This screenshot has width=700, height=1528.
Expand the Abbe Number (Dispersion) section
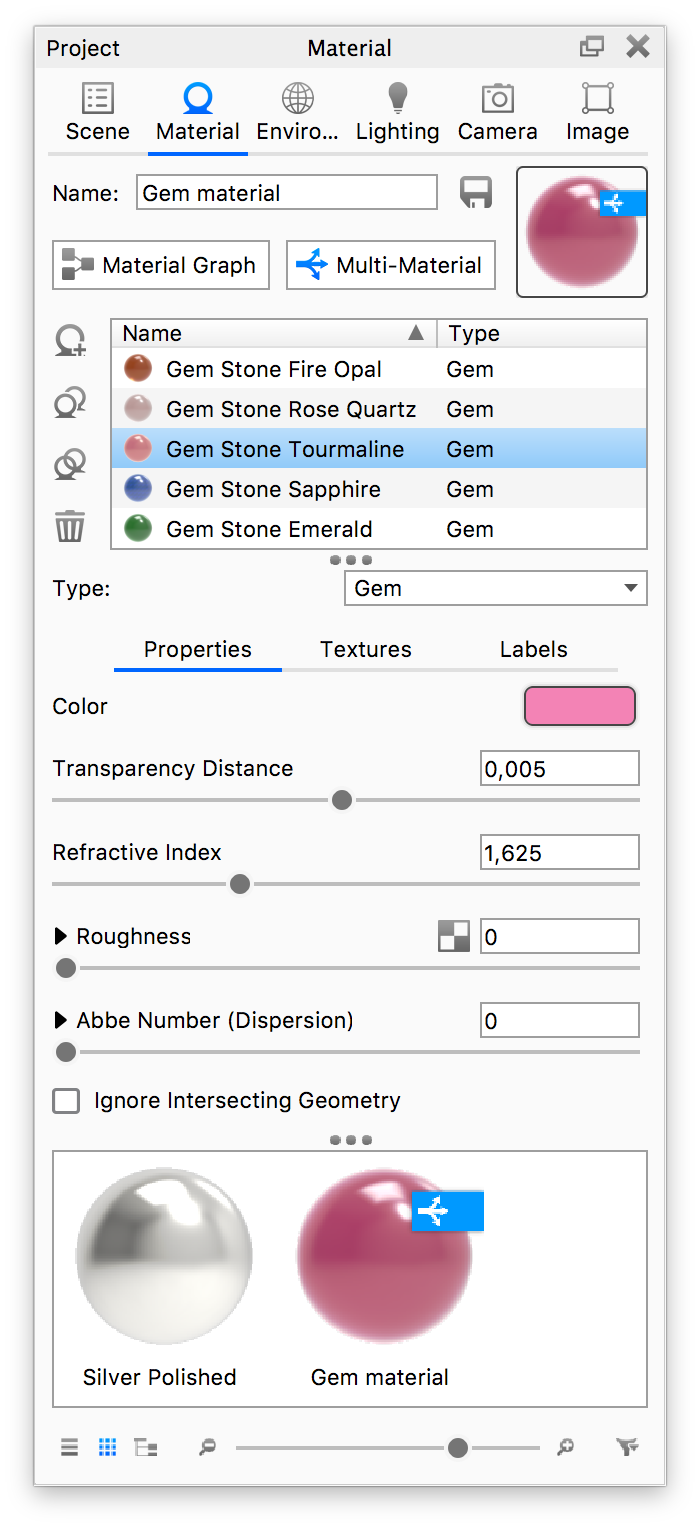(x=61, y=1021)
